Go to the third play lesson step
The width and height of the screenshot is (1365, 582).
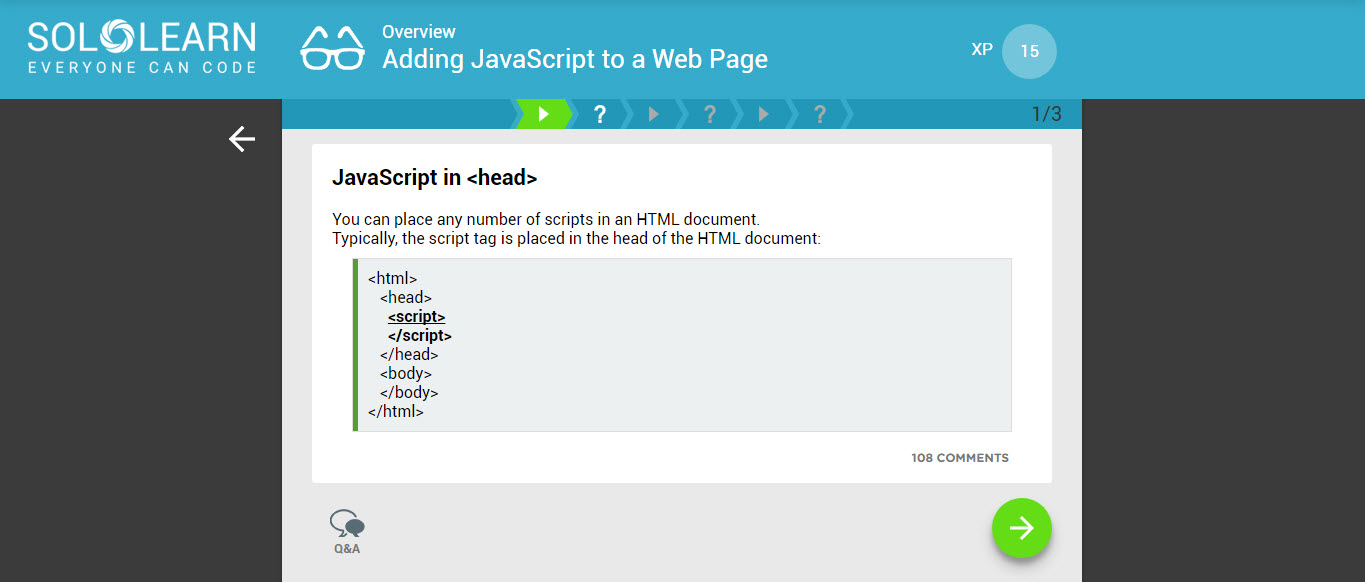point(764,114)
